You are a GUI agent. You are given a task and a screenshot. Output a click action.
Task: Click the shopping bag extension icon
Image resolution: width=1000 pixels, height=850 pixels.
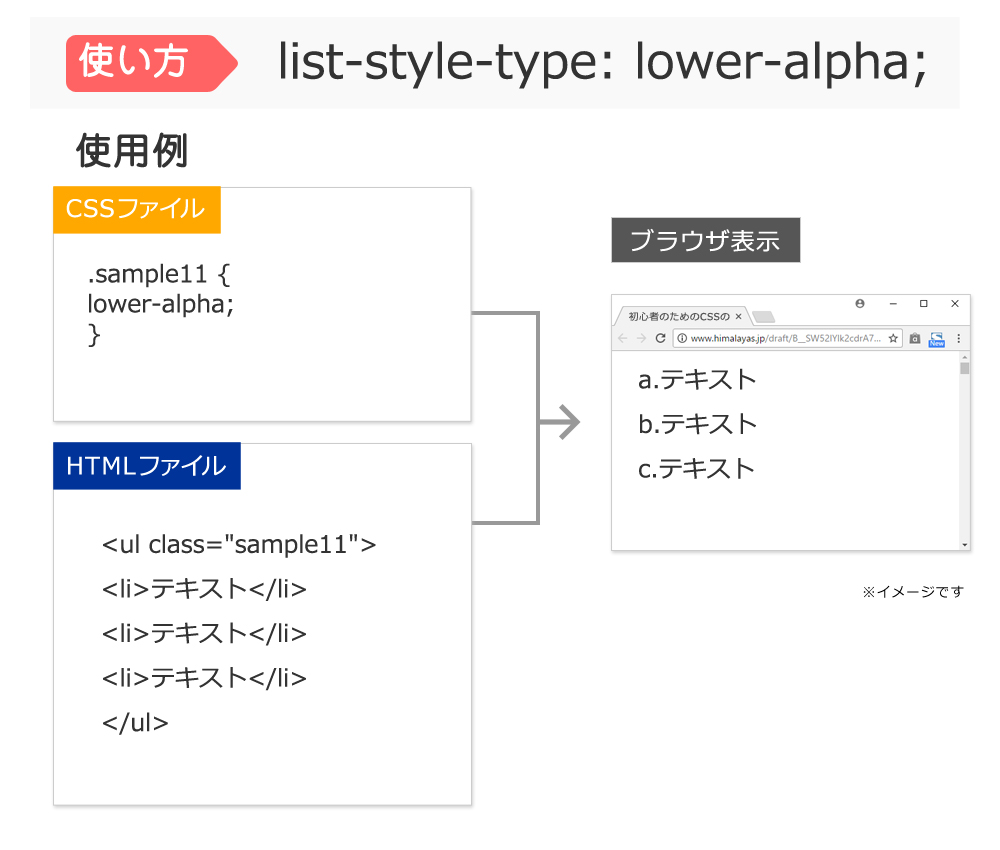tap(915, 338)
